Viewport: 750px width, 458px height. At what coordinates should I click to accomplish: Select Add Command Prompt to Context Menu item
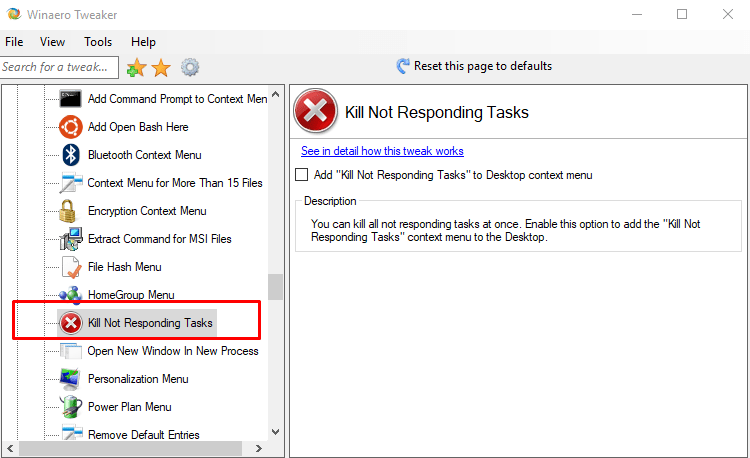point(177,99)
